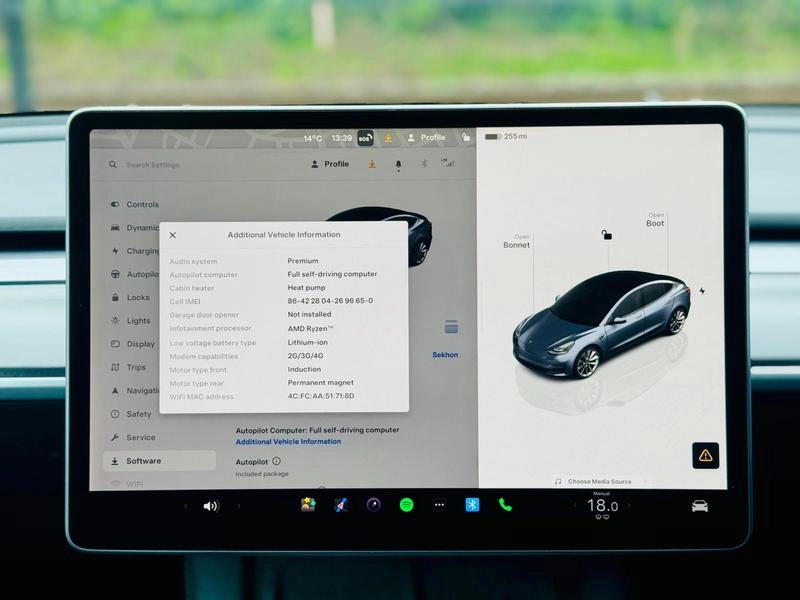Screen dimensions: 800x600
Task: Close the Additional Vehicle Information dialog
Action: click(x=172, y=235)
